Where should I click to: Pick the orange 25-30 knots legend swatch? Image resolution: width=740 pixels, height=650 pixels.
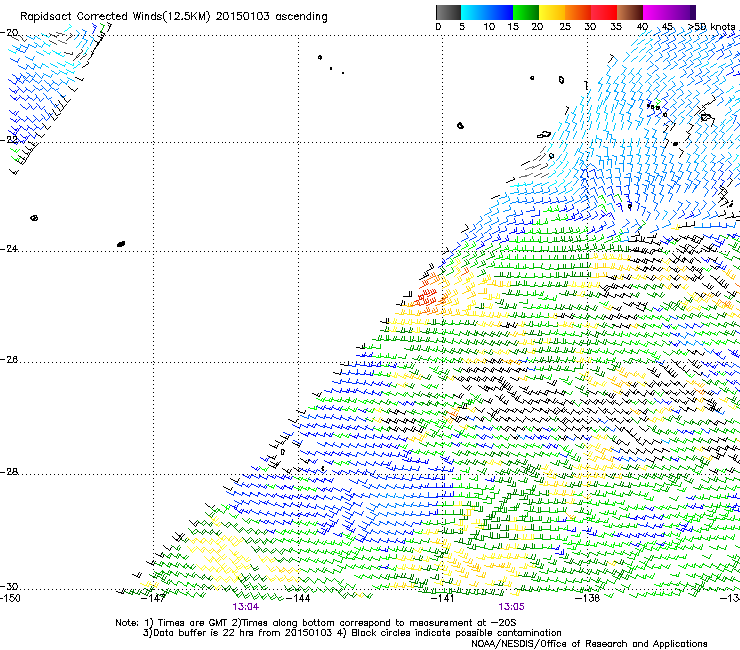coord(578,12)
